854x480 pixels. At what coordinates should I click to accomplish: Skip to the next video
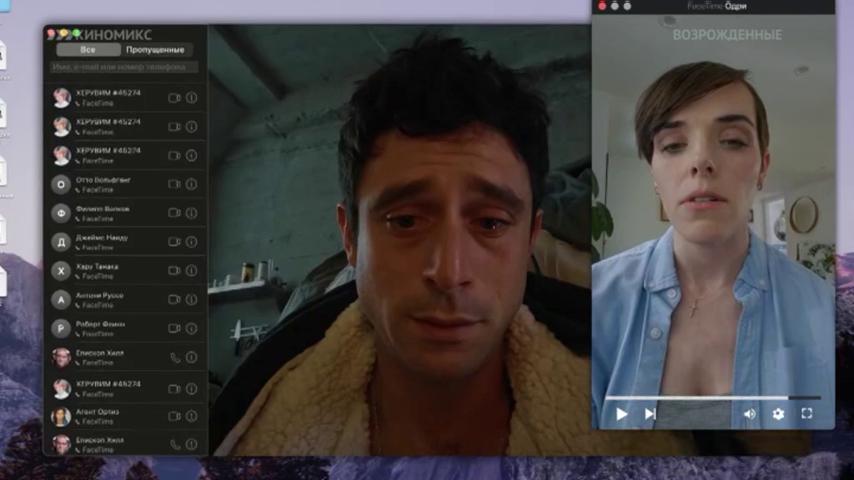tap(650, 414)
